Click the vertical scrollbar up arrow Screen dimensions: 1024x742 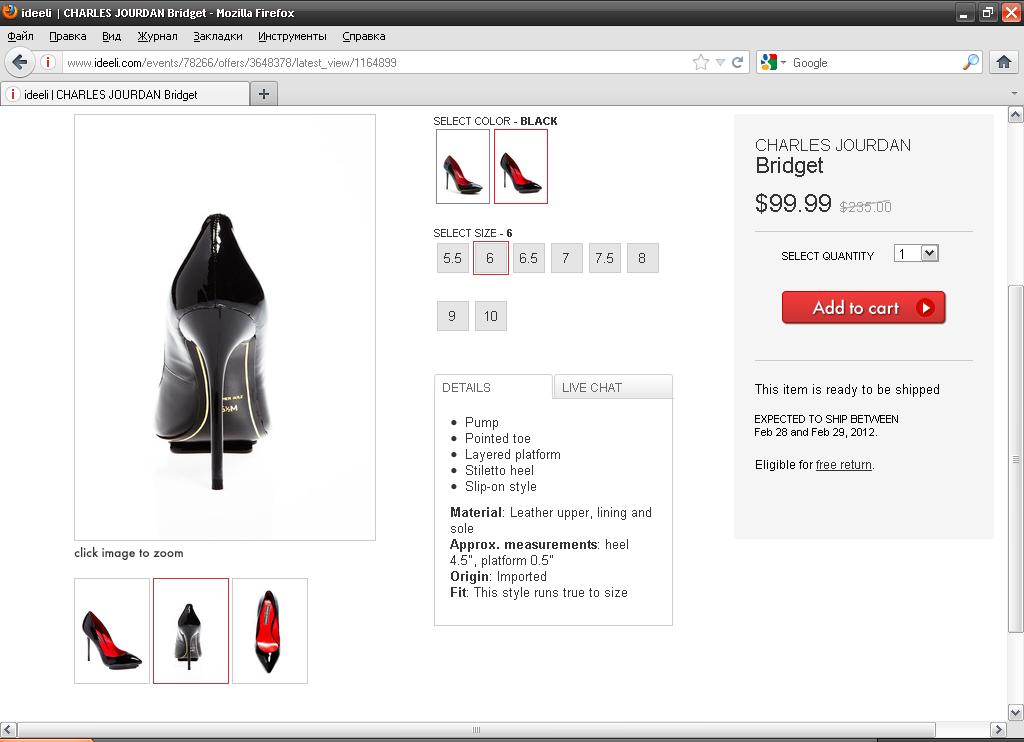1016,115
